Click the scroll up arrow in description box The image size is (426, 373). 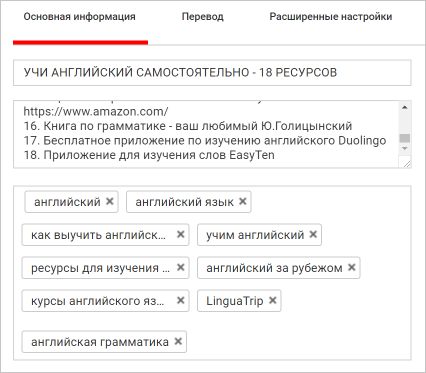405,107
